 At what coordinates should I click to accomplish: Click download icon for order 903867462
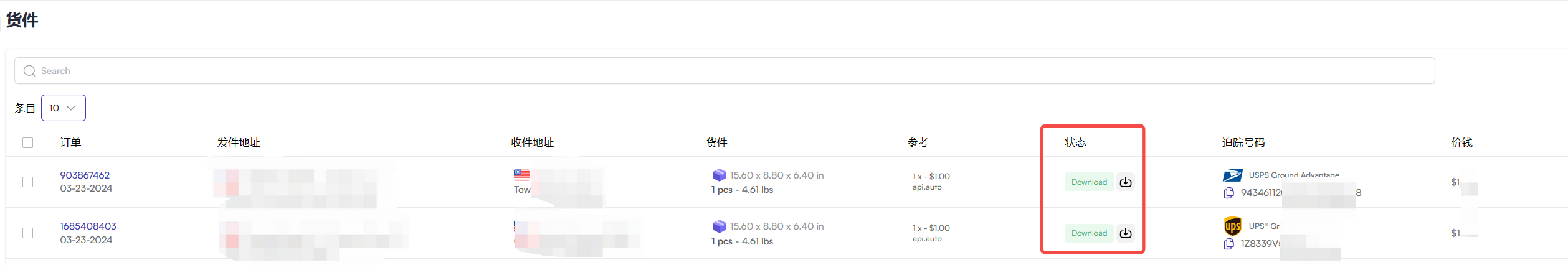tap(1125, 182)
